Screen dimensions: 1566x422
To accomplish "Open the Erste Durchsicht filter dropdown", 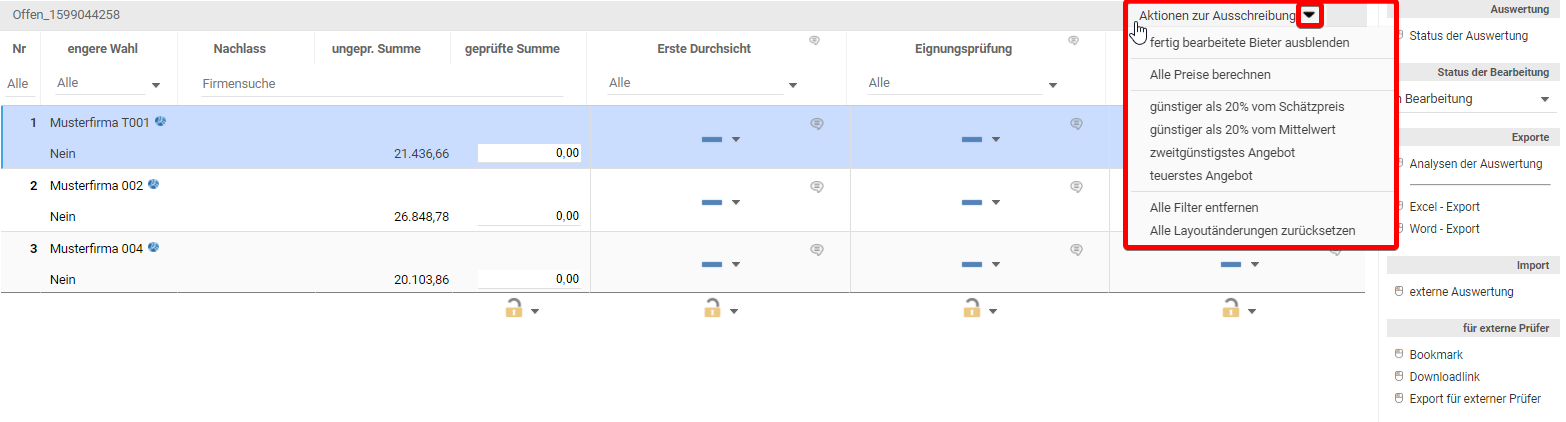I will coord(793,85).
